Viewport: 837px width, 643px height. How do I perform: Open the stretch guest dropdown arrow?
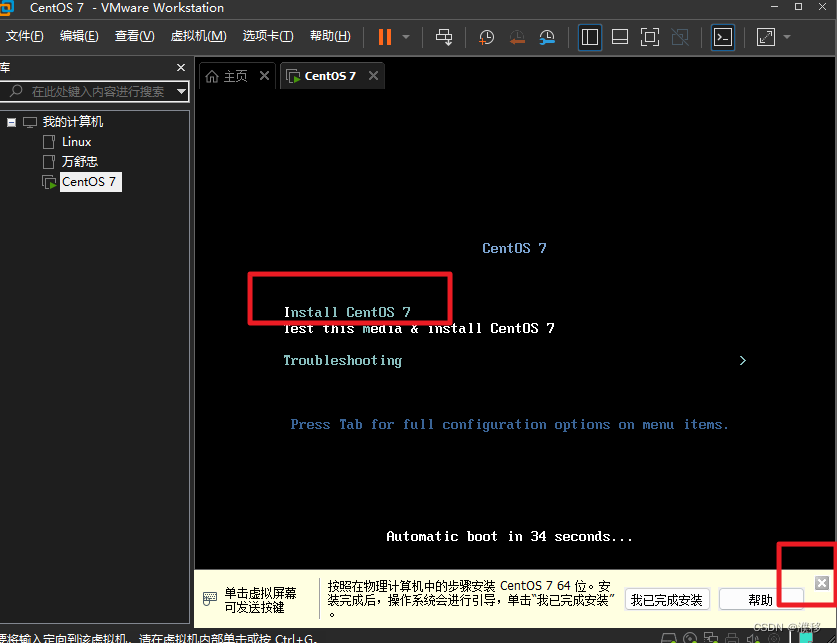(x=787, y=37)
